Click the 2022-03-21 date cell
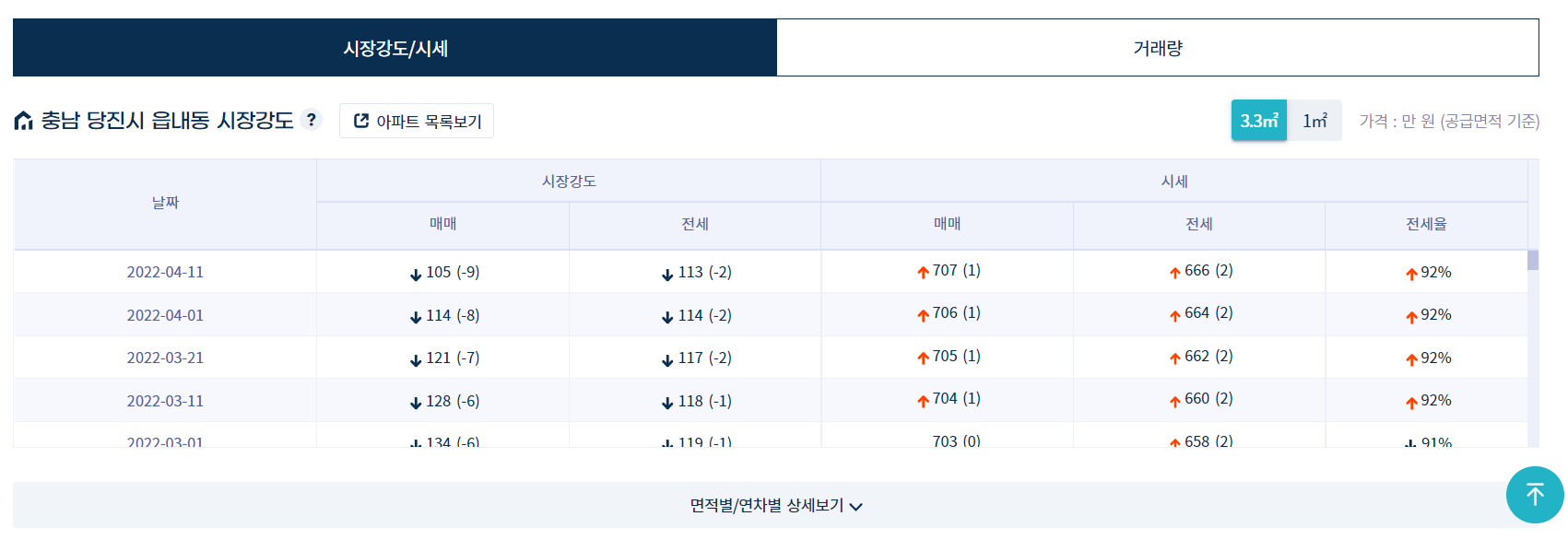The image size is (1568, 540). click(x=165, y=358)
